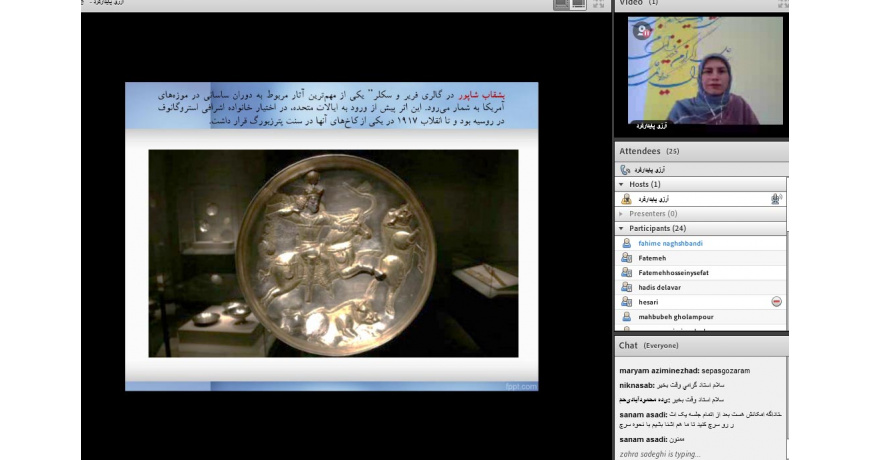Screen dimensions: 870x460
Task: Click the fppt.com link on the slide footer
Action: click(x=521, y=386)
